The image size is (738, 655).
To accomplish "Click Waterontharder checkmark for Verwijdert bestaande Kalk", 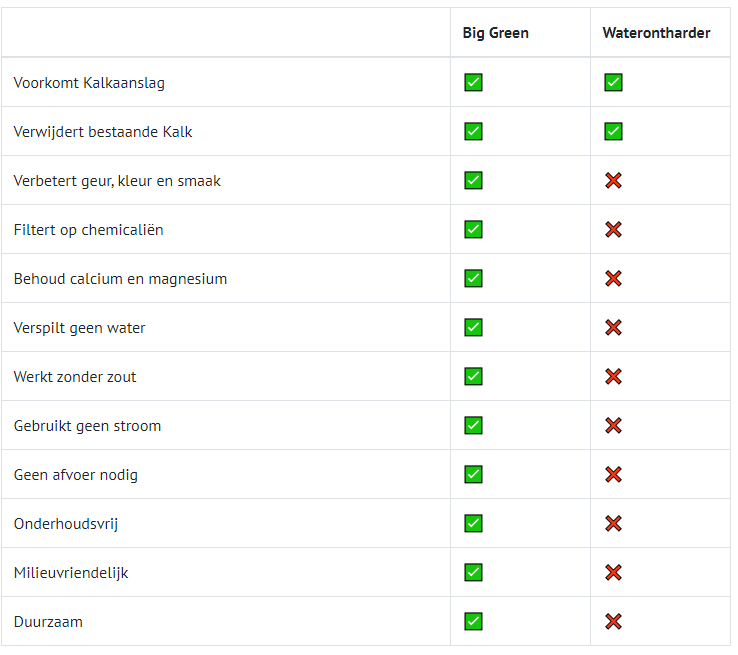I will click(x=613, y=131).
